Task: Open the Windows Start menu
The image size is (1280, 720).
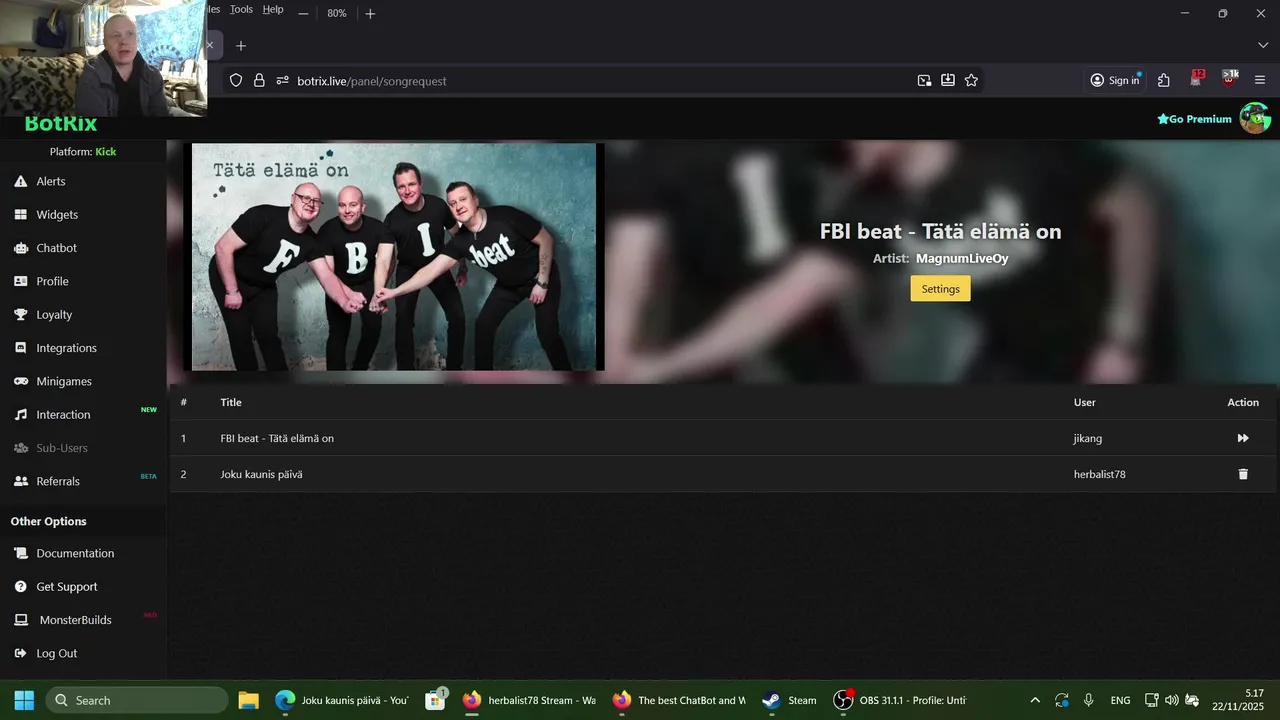Action: (24, 700)
